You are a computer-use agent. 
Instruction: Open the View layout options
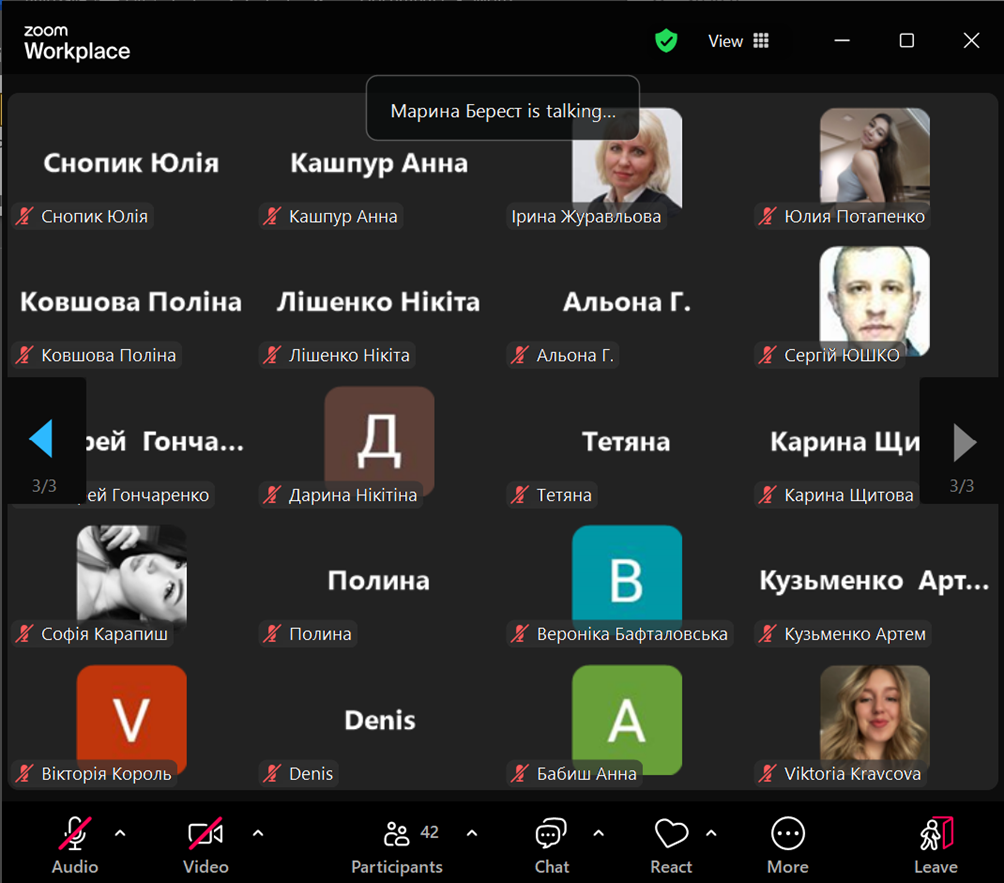coord(738,41)
